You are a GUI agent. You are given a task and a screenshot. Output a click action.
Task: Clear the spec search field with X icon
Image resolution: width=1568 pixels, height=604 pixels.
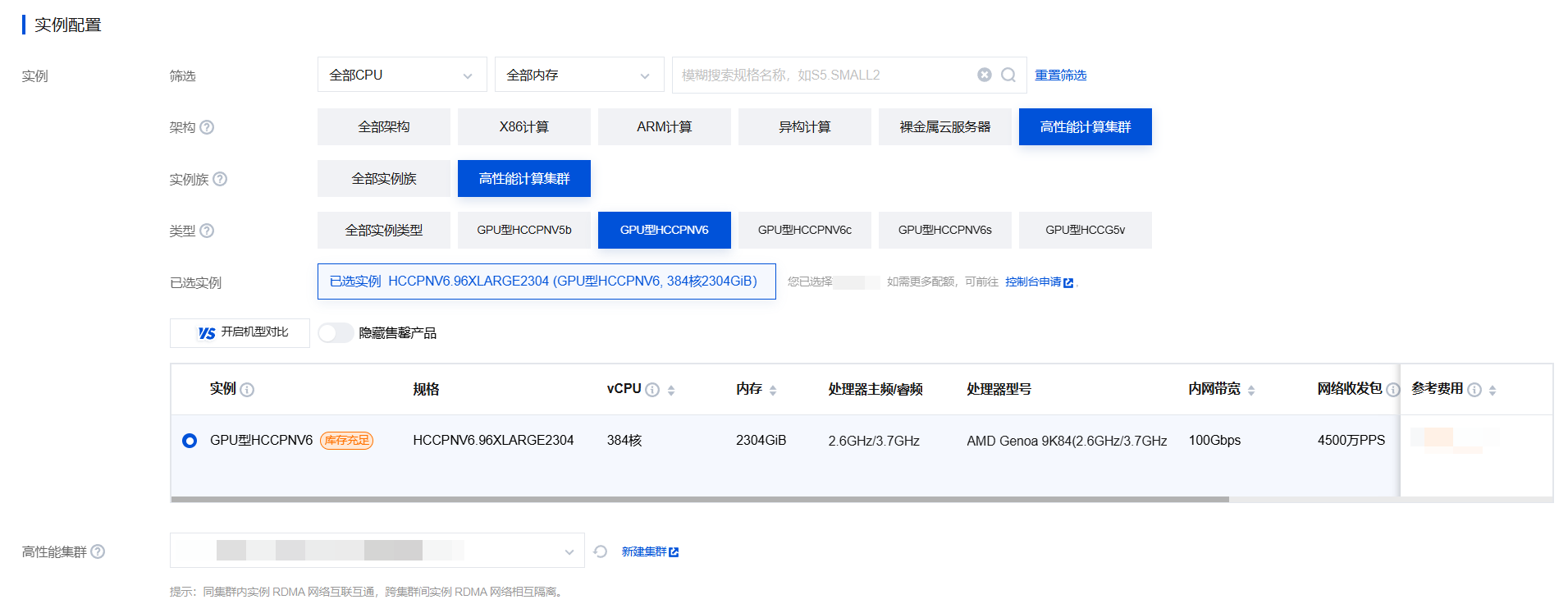[984, 75]
